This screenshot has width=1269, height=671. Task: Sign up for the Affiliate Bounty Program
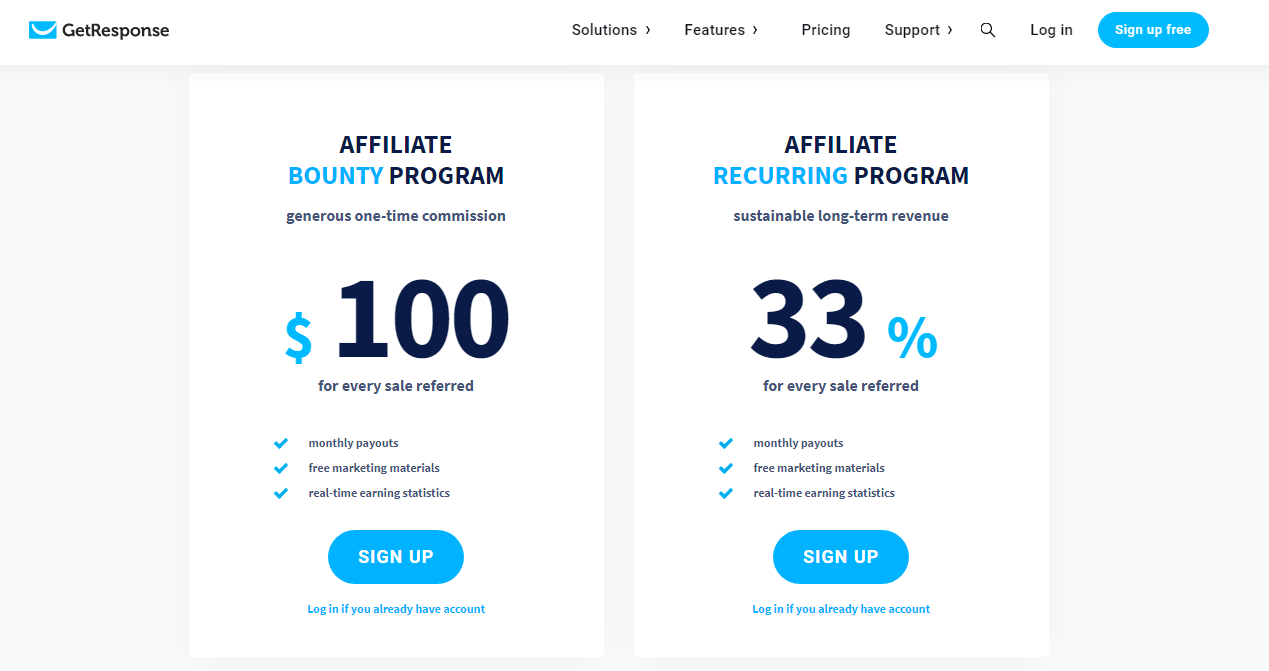[396, 557]
